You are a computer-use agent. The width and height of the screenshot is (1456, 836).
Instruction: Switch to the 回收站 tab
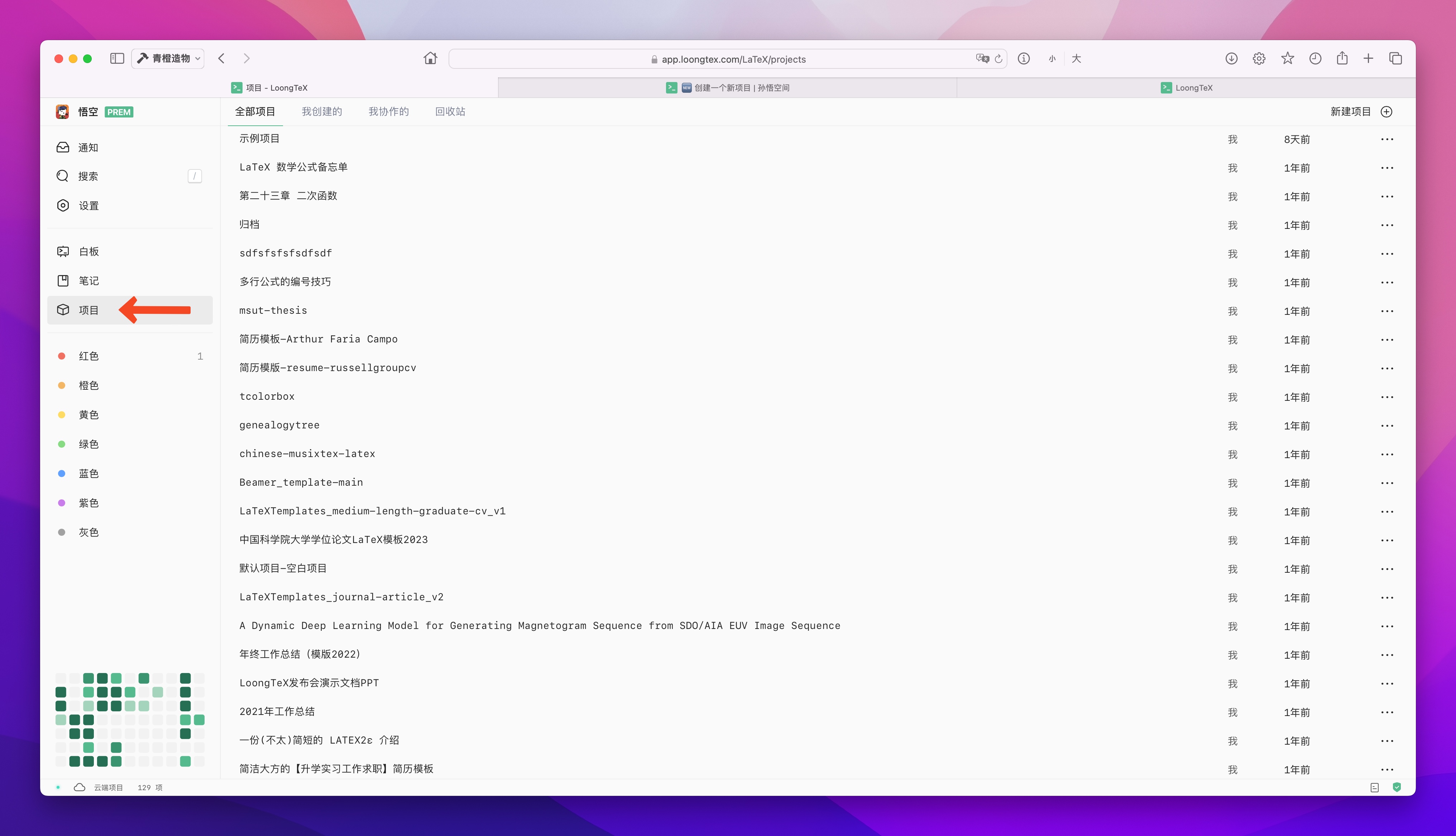450,111
